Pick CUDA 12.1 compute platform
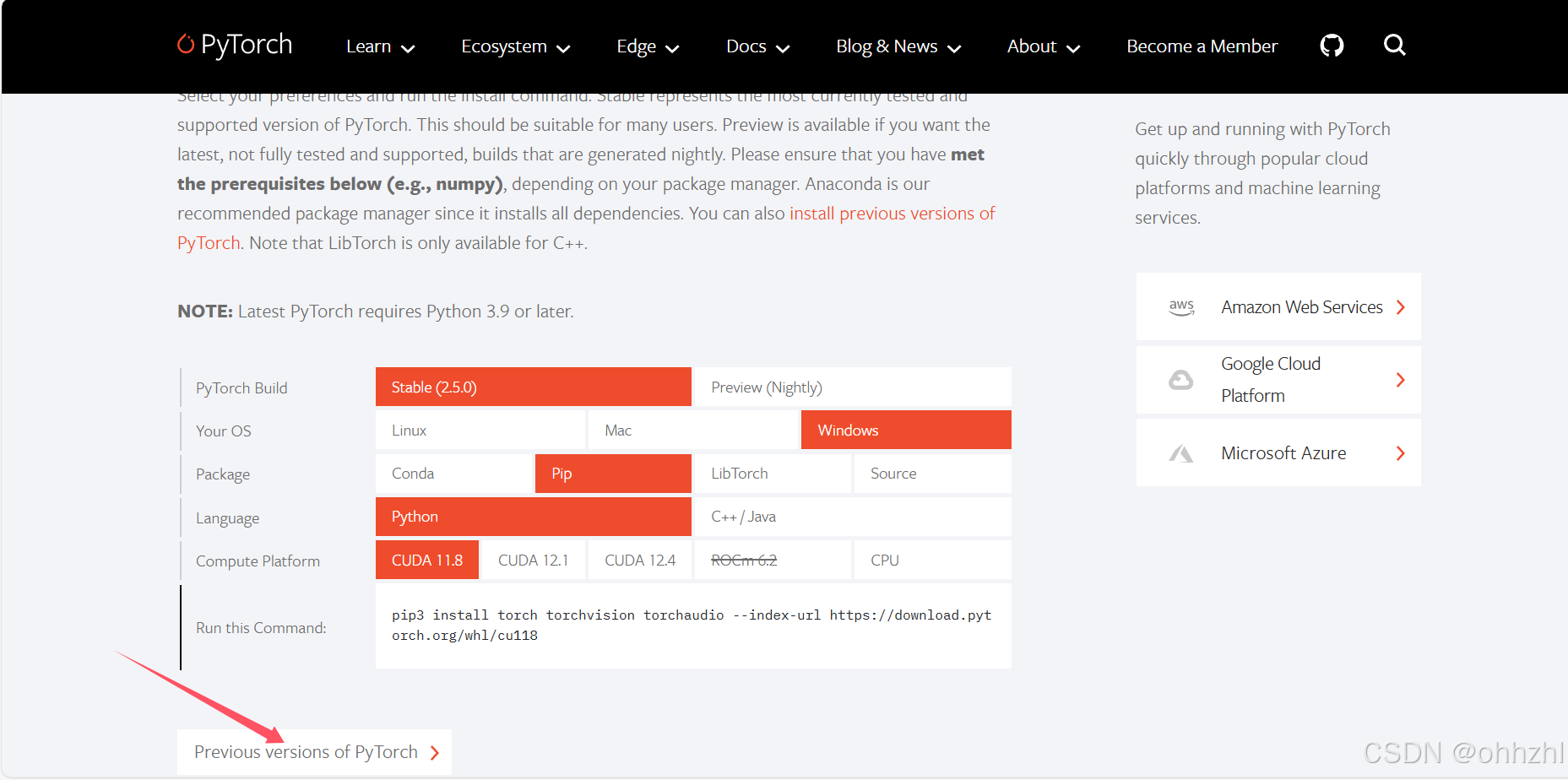 [x=534, y=560]
